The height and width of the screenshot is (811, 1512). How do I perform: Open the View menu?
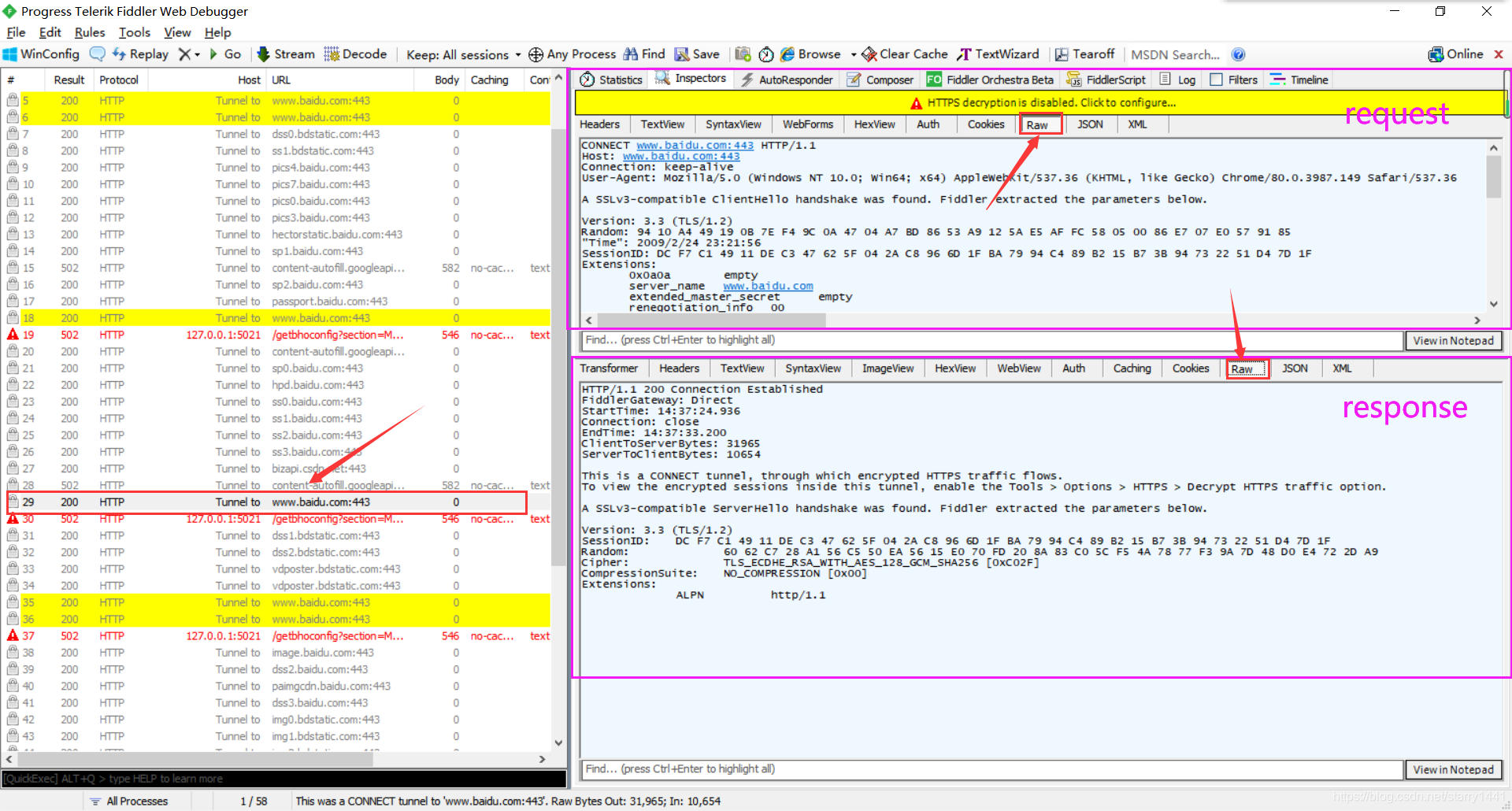pos(177,32)
